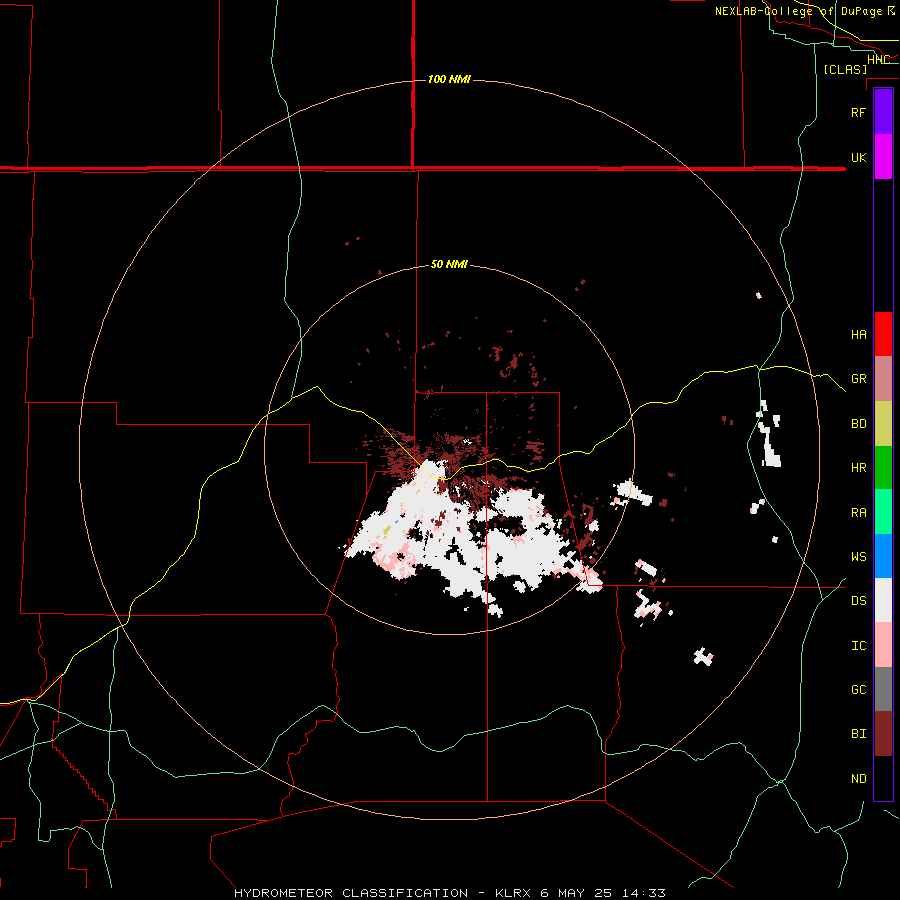Click the ND legend label
The width and height of the screenshot is (900, 900).
pyautogui.click(x=858, y=778)
